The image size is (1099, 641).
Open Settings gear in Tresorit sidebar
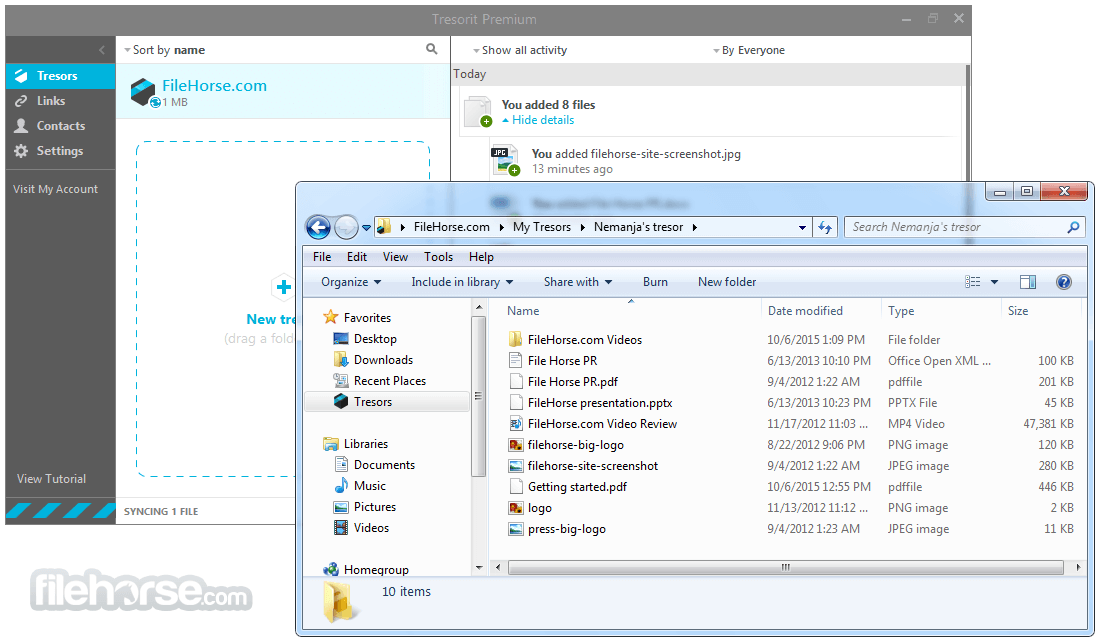point(22,151)
